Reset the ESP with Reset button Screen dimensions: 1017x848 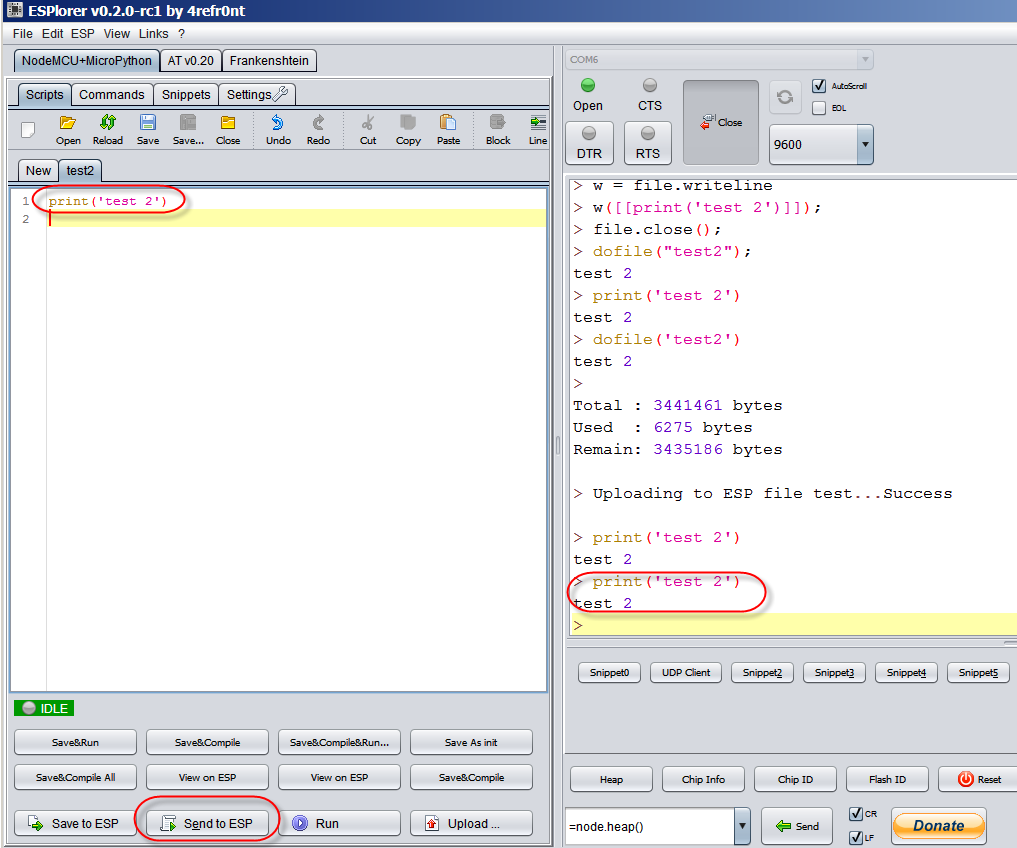tap(979, 779)
